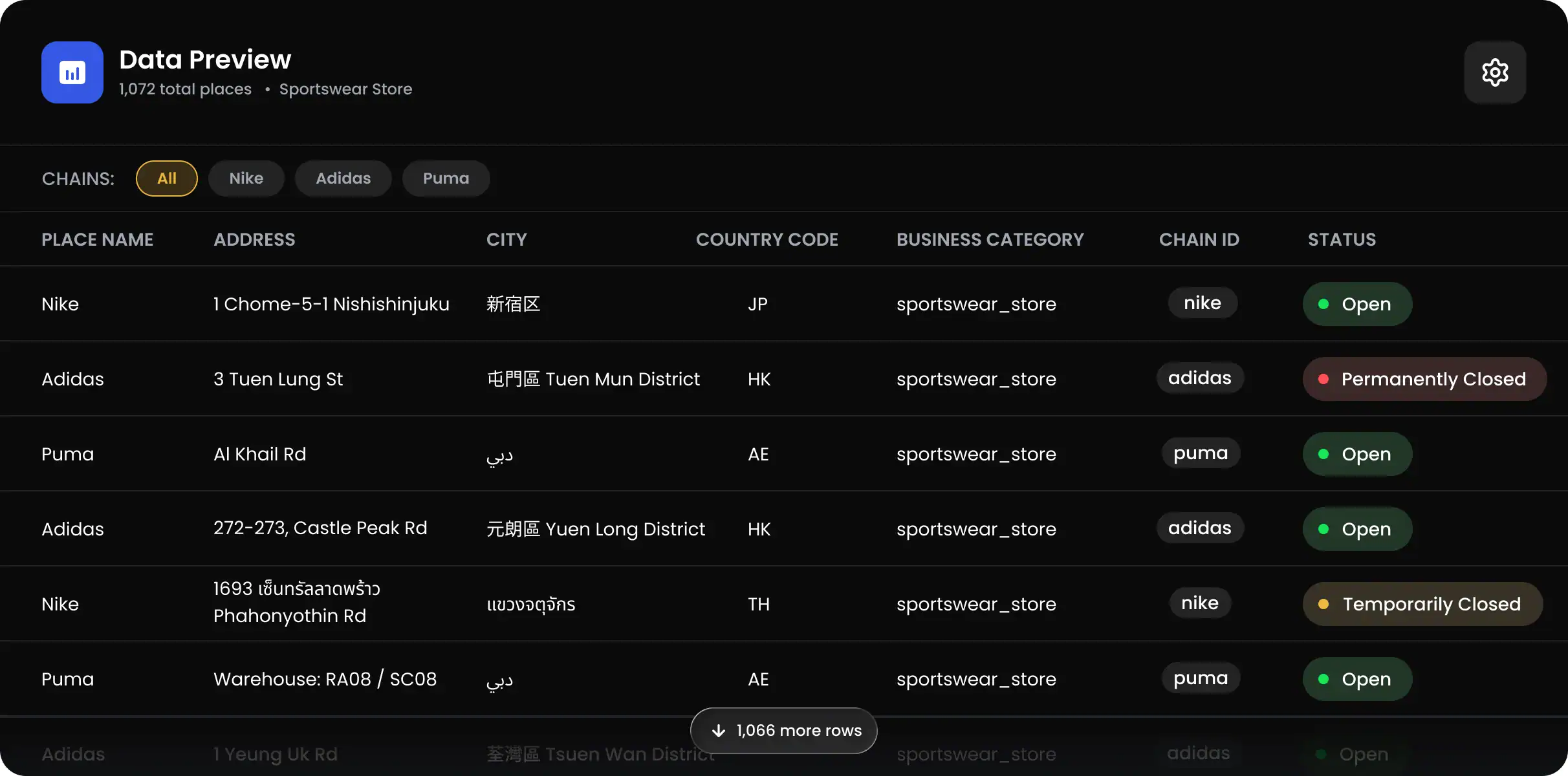
Task: Click the Temporarily Closed status badge
Action: click(1422, 604)
